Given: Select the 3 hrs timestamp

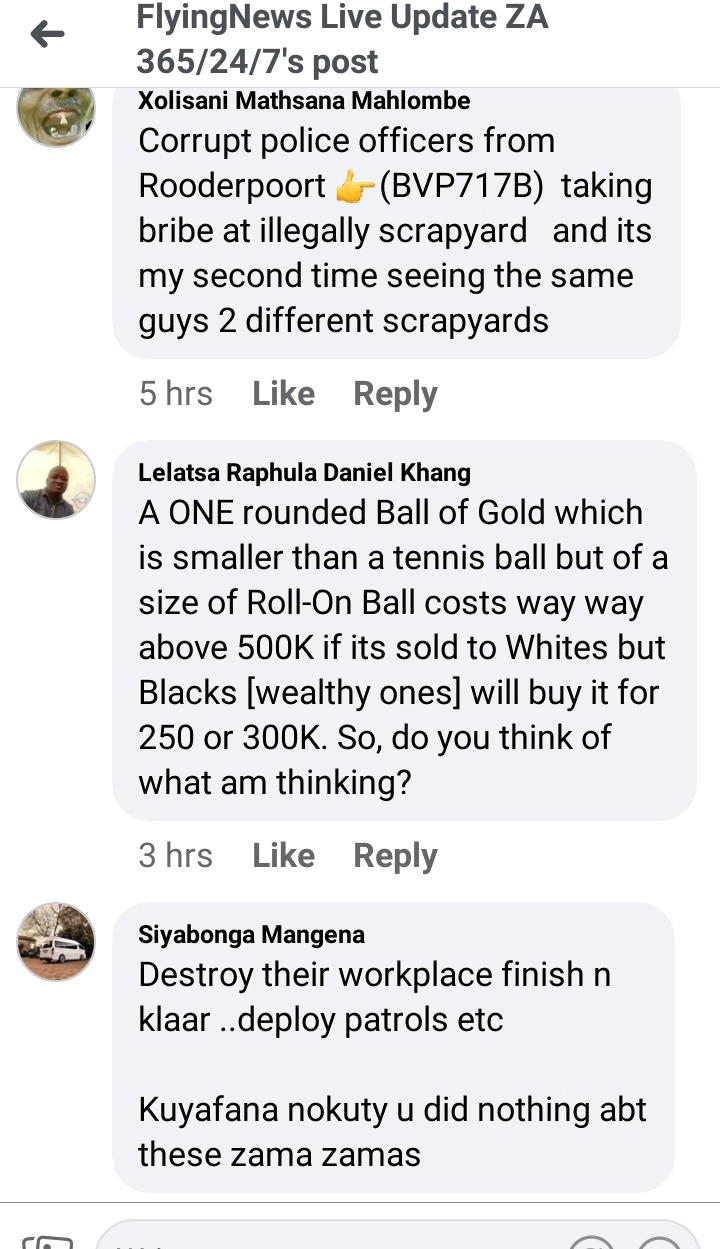Looking at the screenshot, I should click(x=176, y=856).
